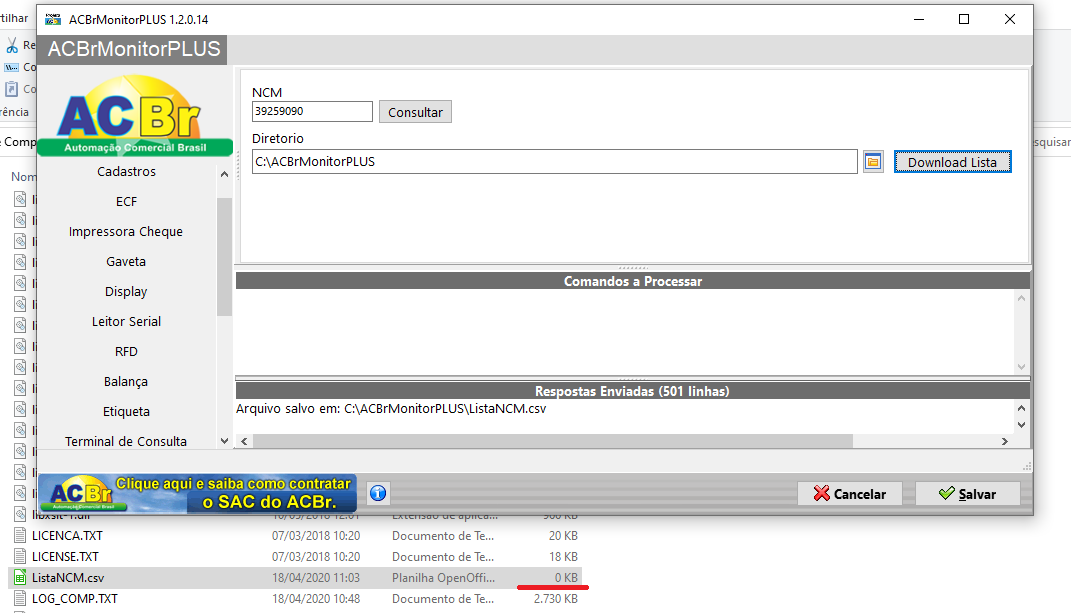Click the scissors cut icon in Explorer
Image resolution: width=1071 pixels, height=613 pixels.
click(x=12, y=46)
